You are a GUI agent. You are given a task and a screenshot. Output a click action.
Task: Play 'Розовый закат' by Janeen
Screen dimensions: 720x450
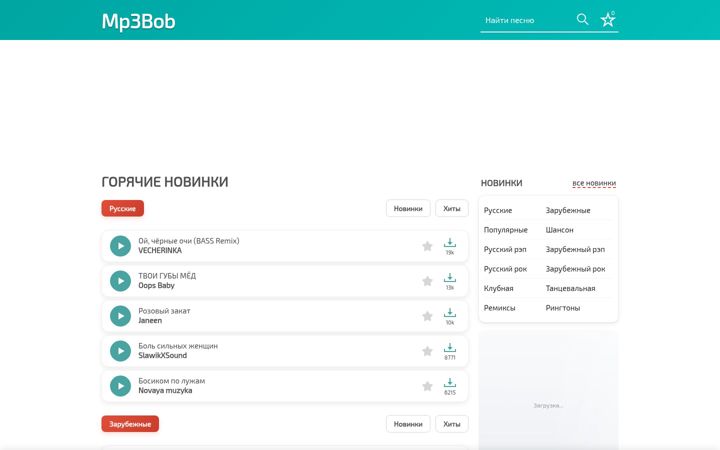(120, 316)
